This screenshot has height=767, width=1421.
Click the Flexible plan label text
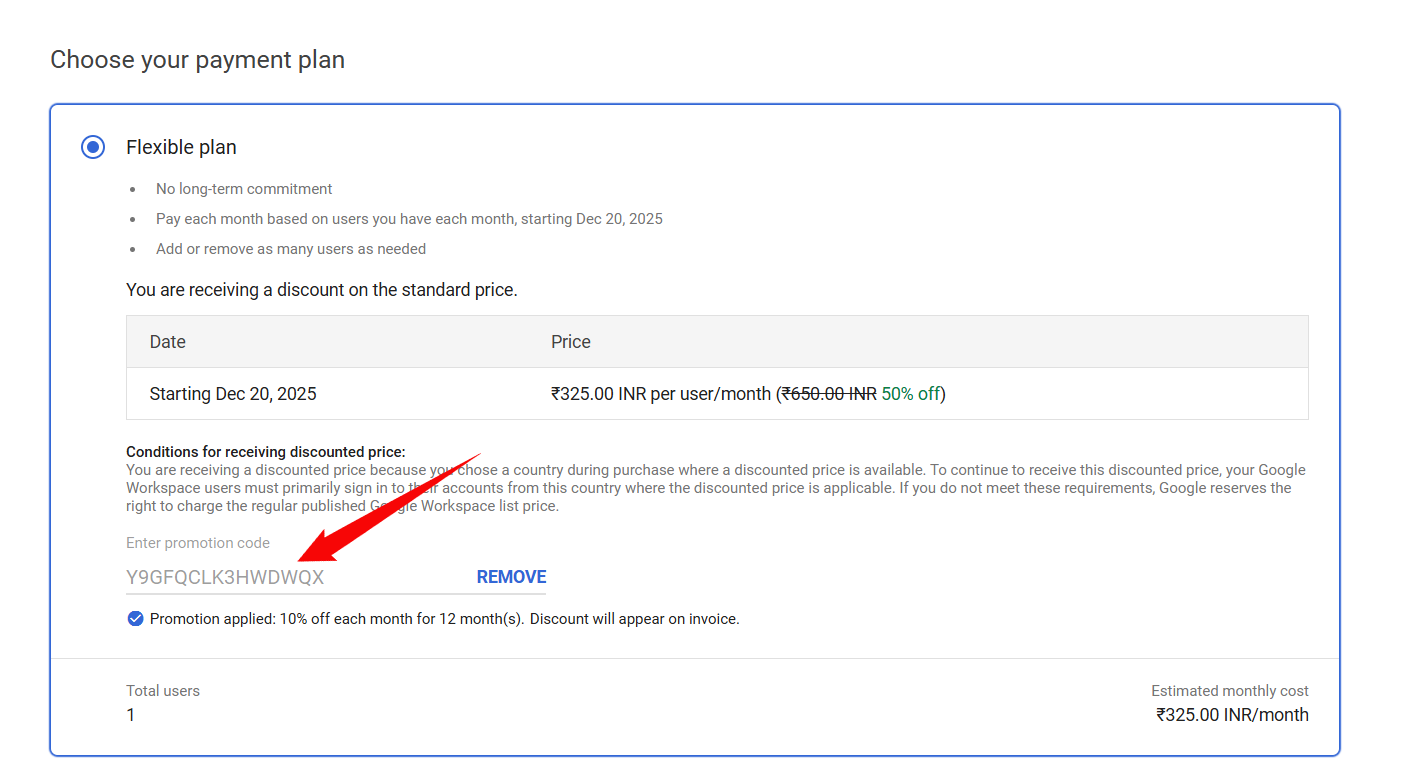click(x=180, y=146)
